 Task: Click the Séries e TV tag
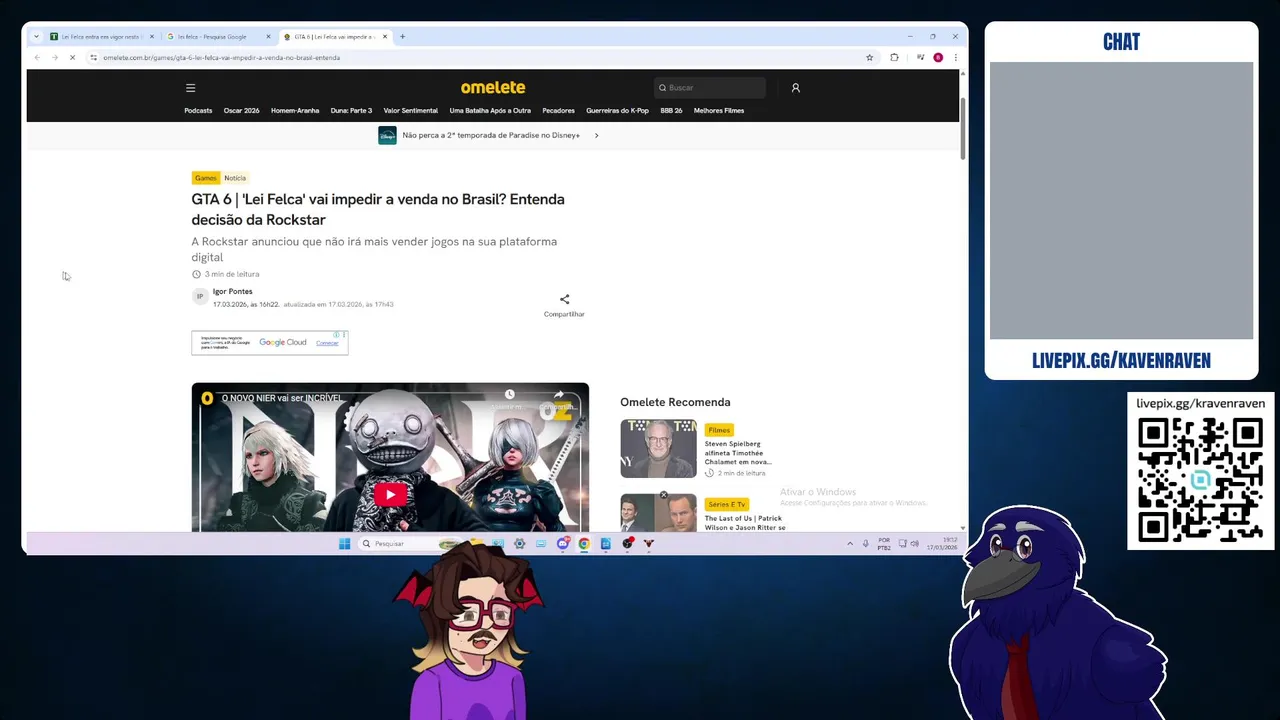click(x=726, y=504)
